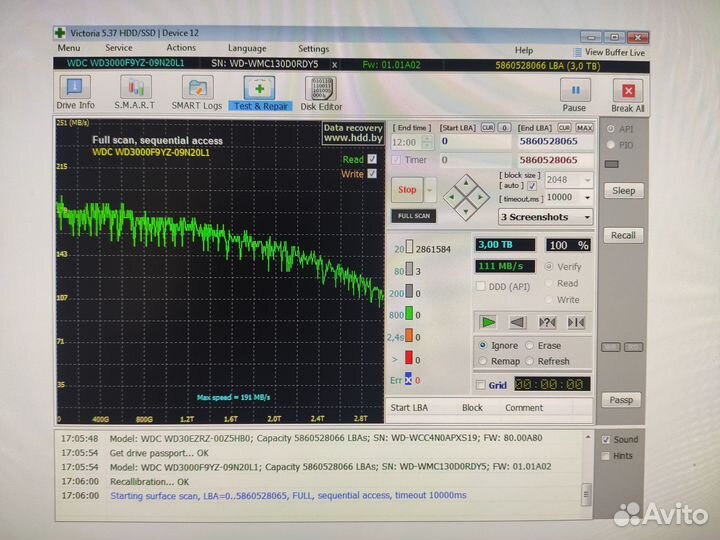720x540 pixels.
Task: Click the Stop scan button
Action: tap(407, 189)
